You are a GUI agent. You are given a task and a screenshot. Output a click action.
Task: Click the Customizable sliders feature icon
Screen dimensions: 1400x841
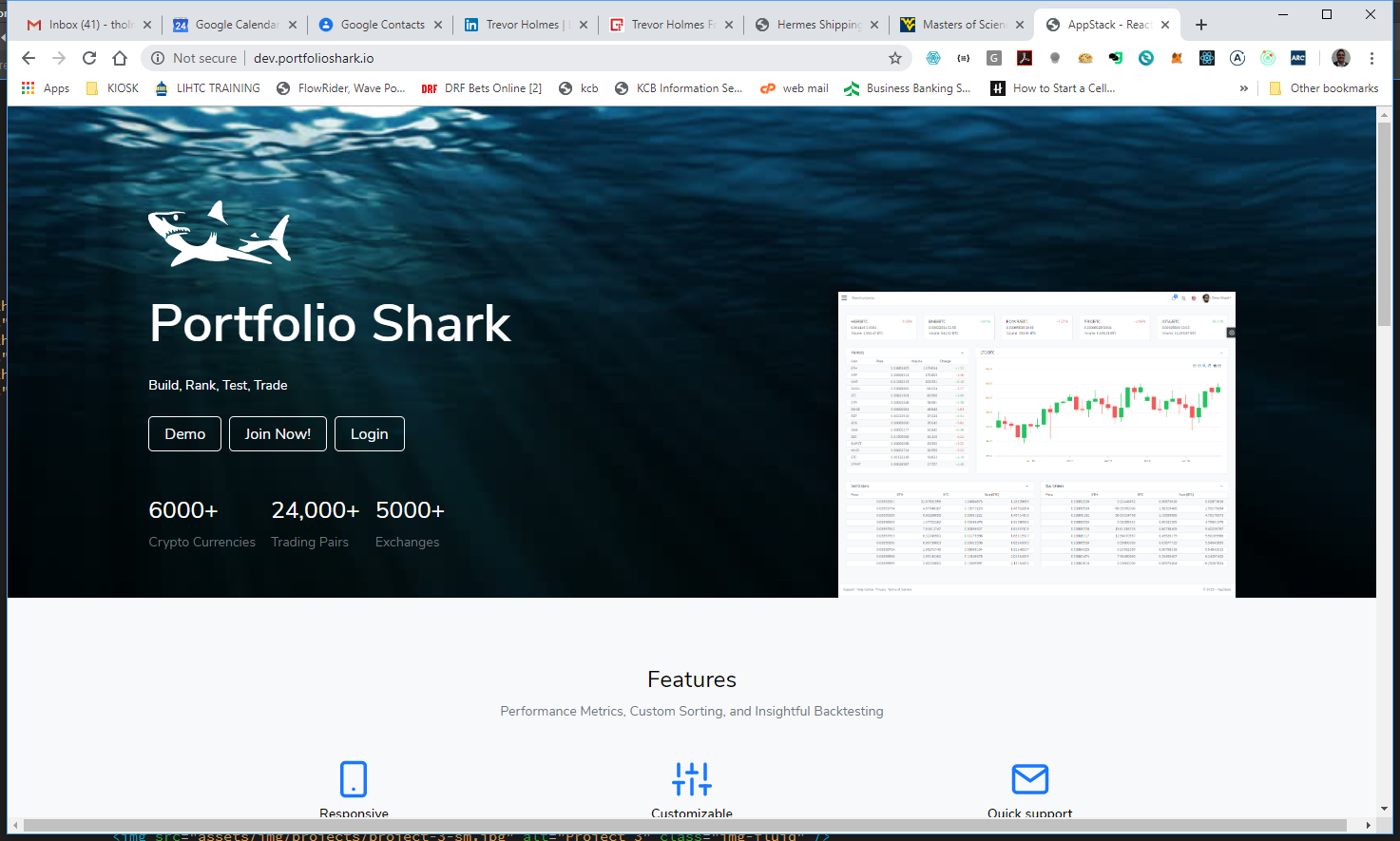692,777
